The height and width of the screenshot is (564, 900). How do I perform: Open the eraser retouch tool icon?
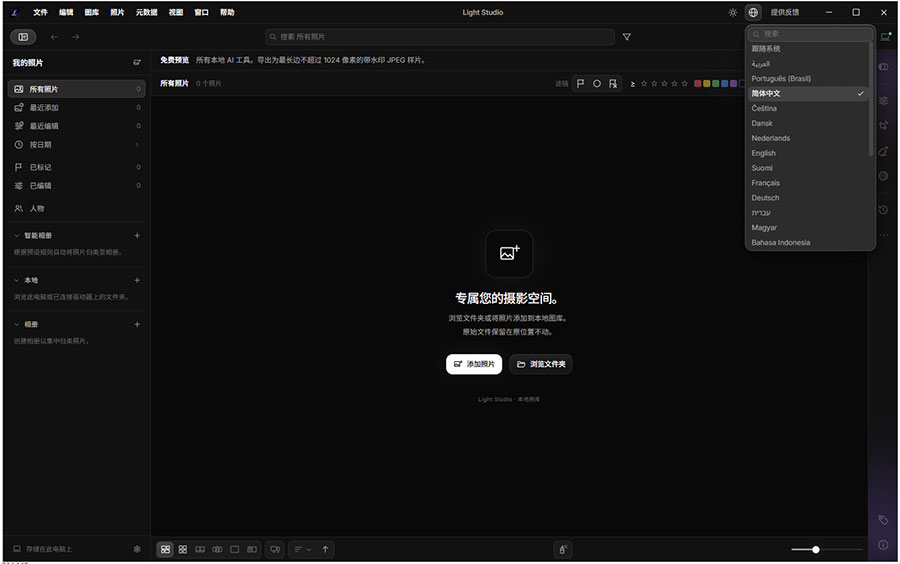(x=883, y=151)
